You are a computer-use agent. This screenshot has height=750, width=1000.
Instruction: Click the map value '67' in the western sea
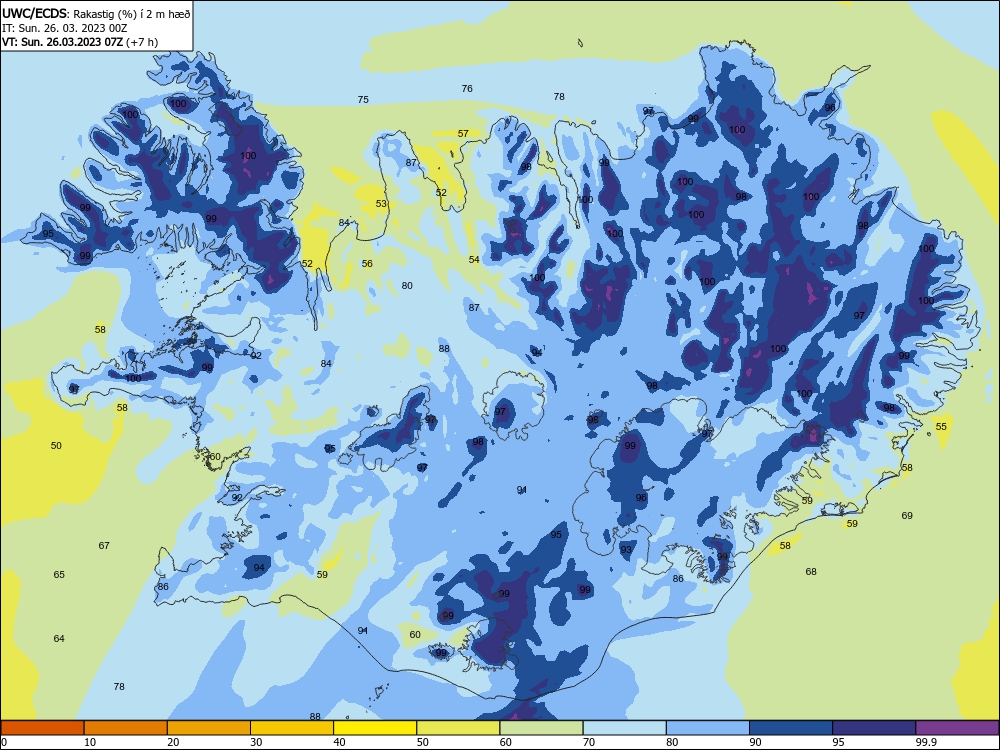click(x=104, y=545)
